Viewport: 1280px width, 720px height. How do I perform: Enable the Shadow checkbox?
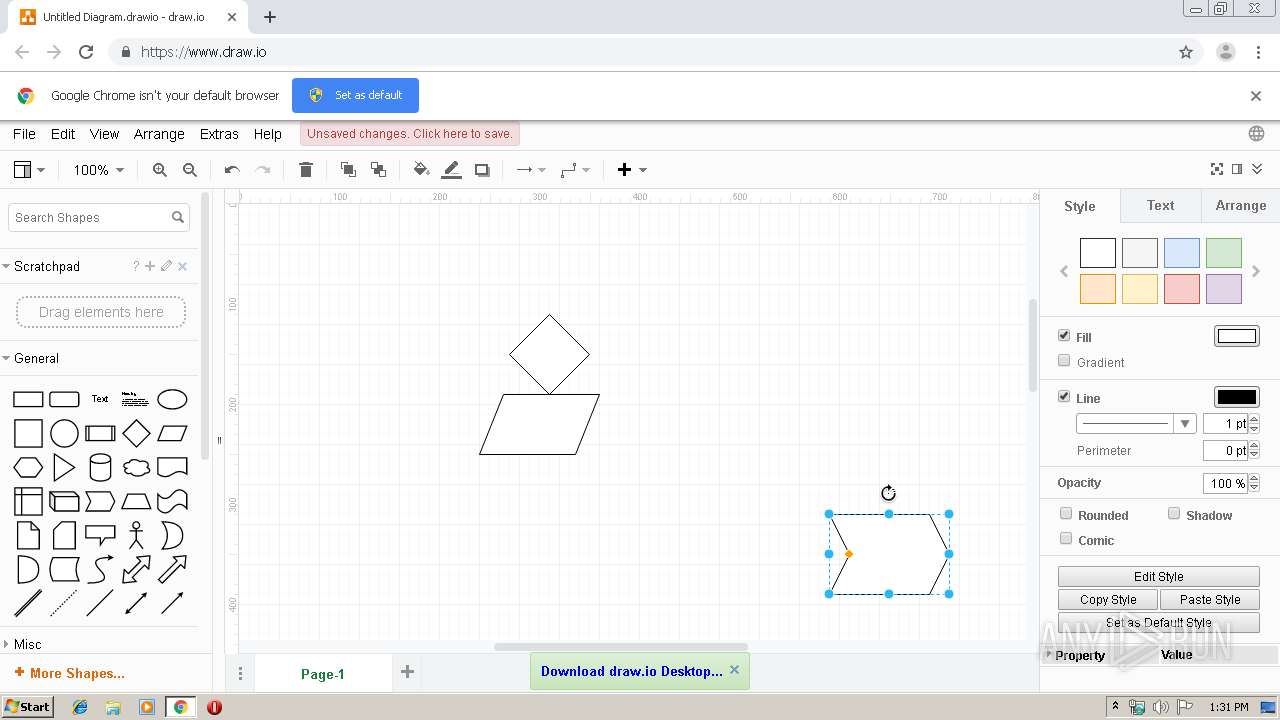[x=1174, y=514]
